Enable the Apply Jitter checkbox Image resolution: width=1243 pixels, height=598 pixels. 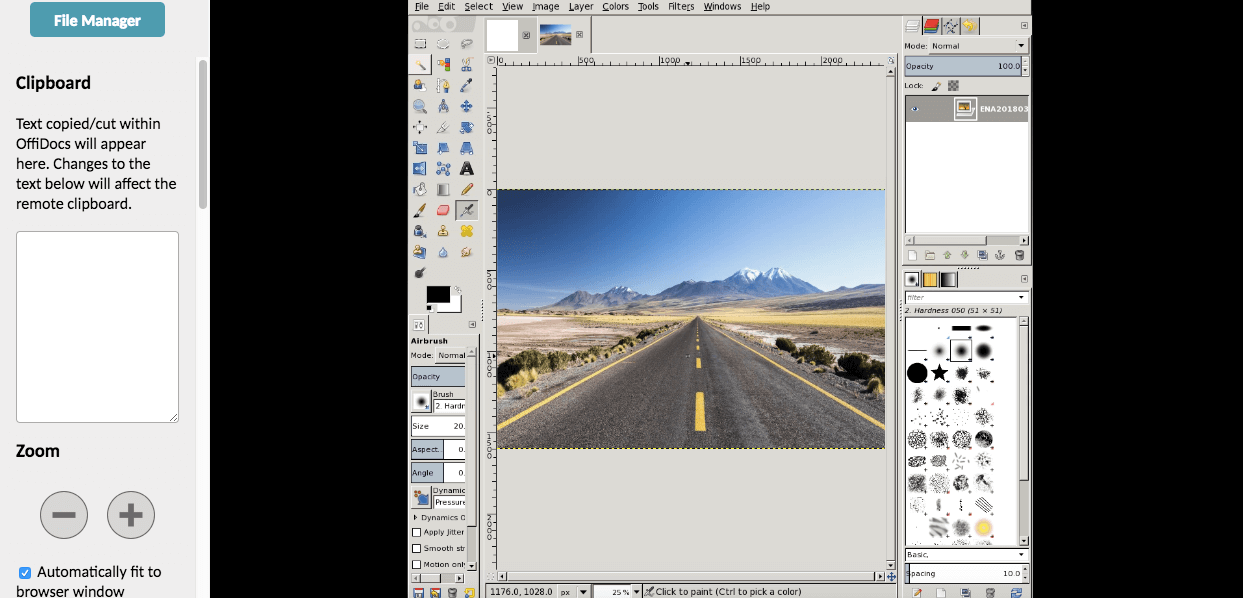tap(417, 532)
